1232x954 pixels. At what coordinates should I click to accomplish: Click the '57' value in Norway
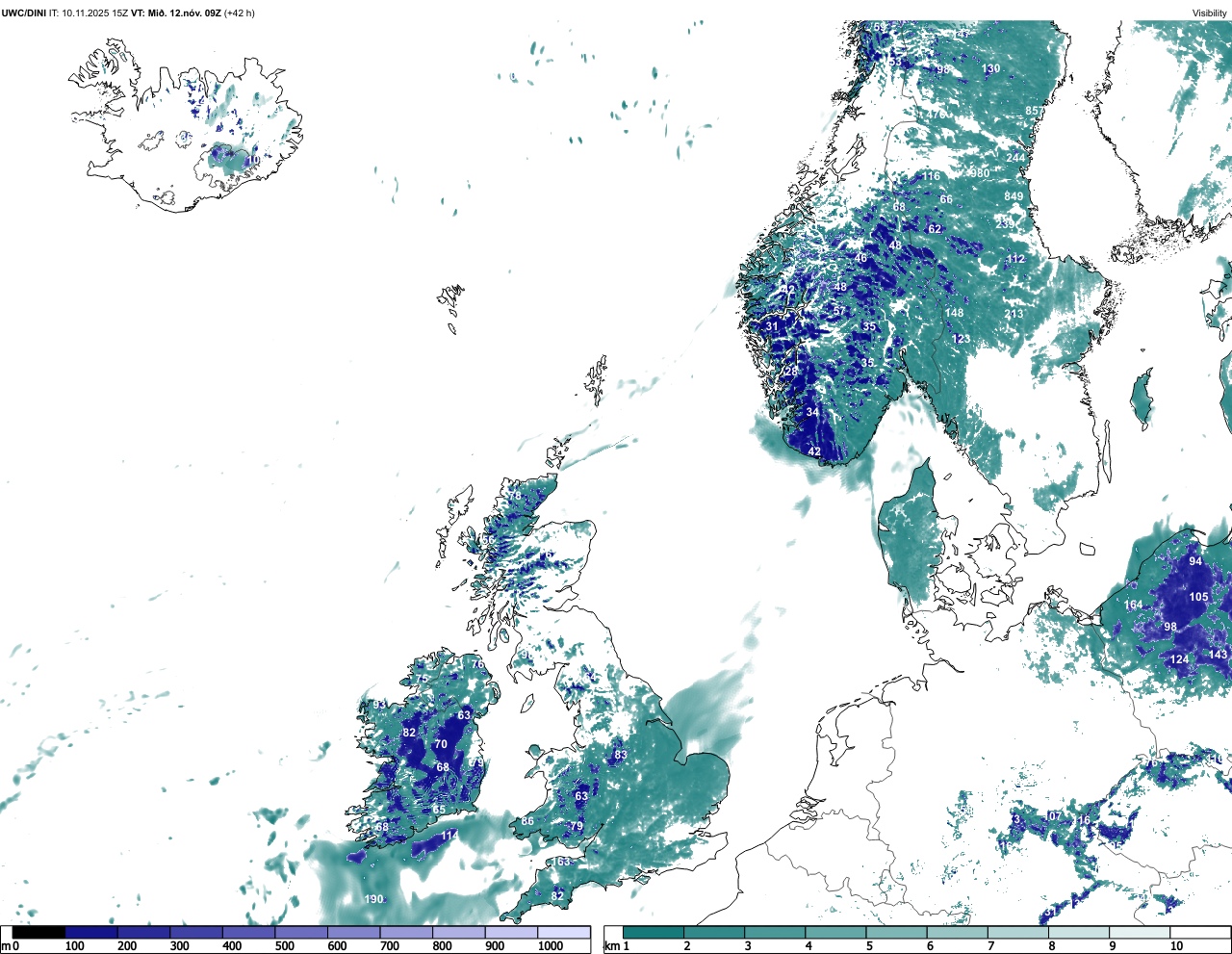[838, 311]
